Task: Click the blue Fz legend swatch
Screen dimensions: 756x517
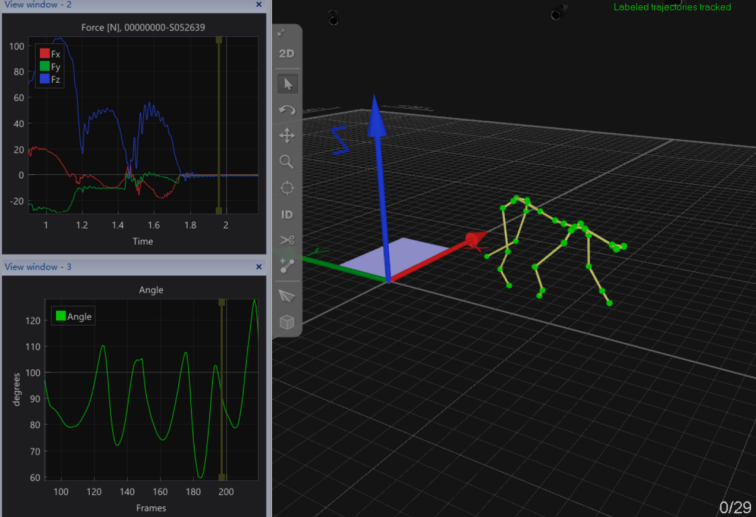Action: point(44,79)
